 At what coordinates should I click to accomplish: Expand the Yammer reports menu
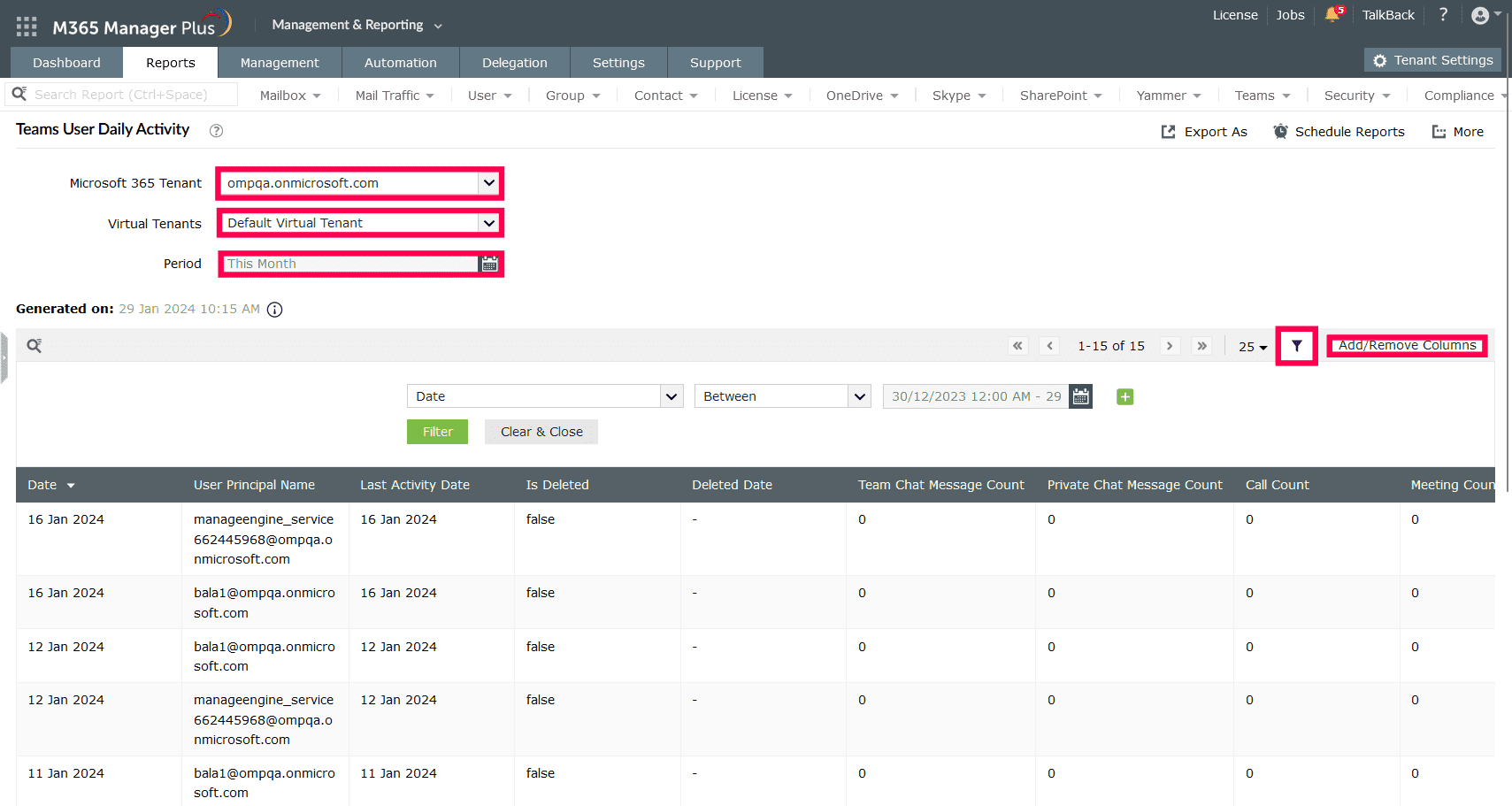click(1168, 96)
